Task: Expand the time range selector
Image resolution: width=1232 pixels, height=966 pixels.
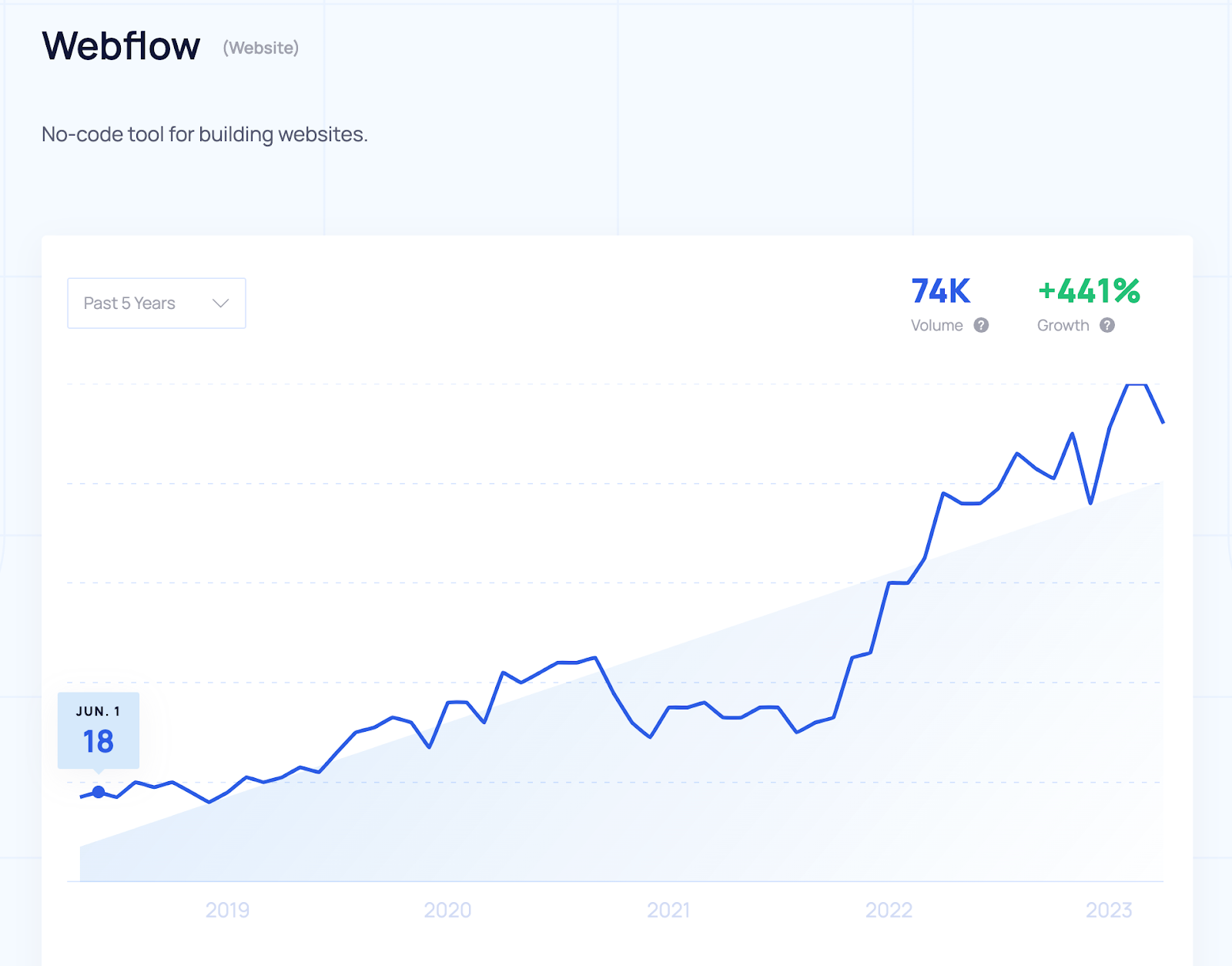Action: pyautogui.click(x=156, y=303)
